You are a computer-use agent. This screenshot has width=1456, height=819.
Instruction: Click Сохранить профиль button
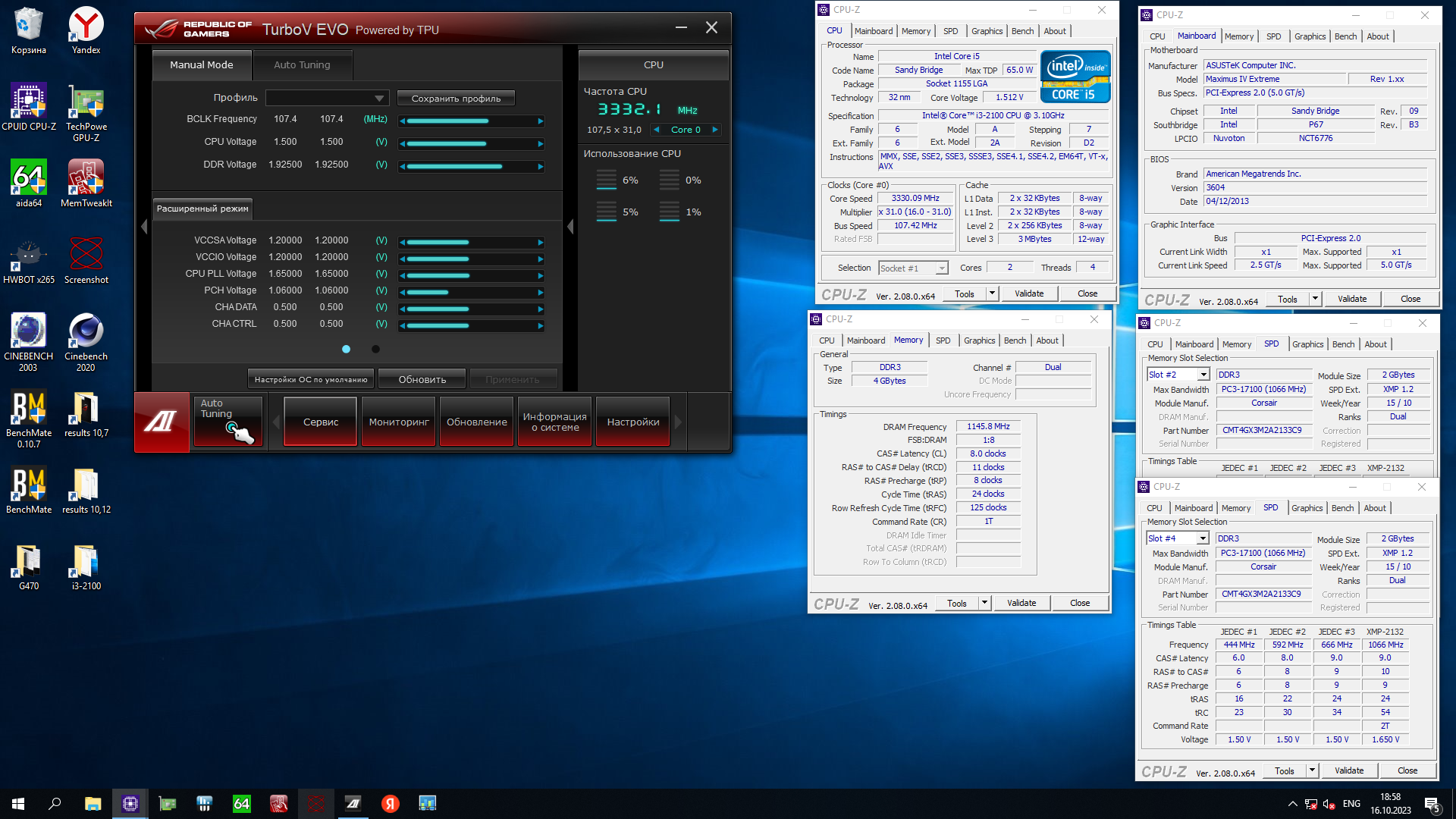coord(456,99)
